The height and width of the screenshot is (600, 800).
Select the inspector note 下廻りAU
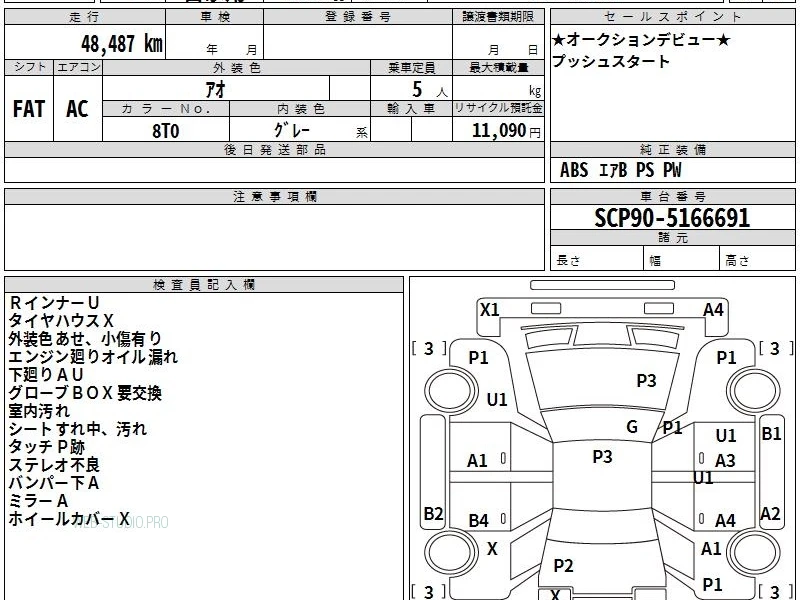[46, 375]
